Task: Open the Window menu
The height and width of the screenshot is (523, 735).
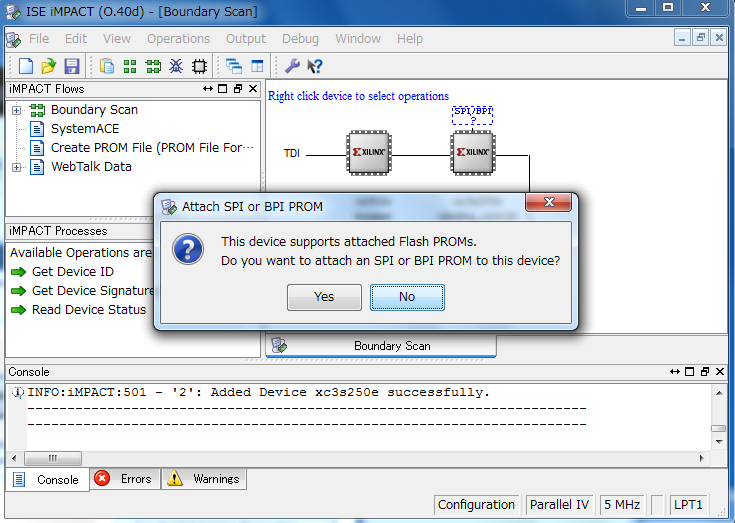Action: pos(358,38)
